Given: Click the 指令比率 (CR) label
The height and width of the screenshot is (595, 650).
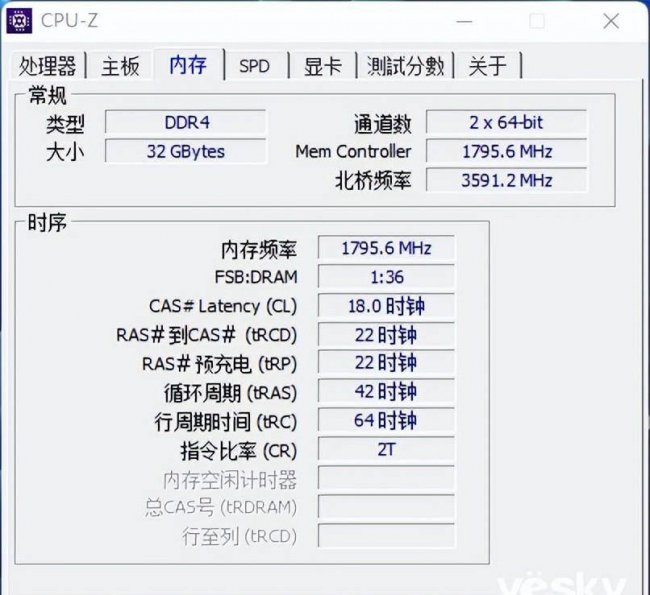Looking at the screenshot, I should click(x=239, y=450).
